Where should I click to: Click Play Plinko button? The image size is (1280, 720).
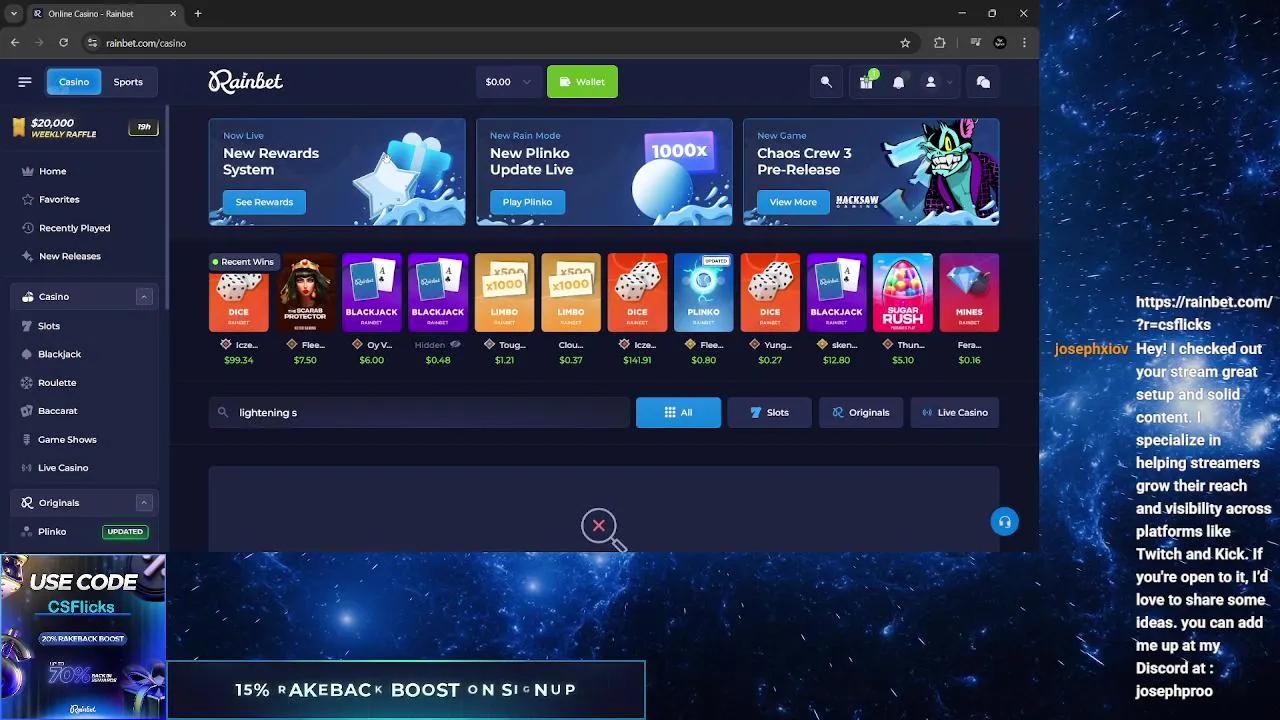pyautogui.click(x=527, y=202)
